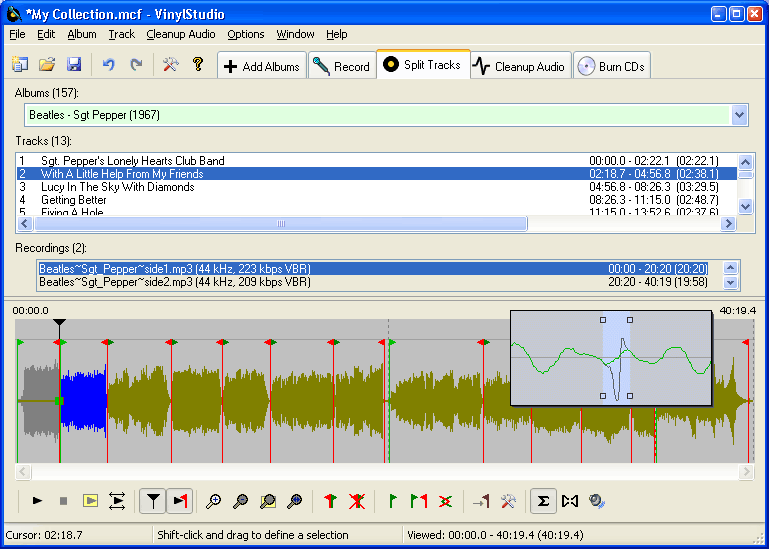The image size is (769, 549).
Task: Click the yellow question mark help icon
Action: tap(198, 64)
